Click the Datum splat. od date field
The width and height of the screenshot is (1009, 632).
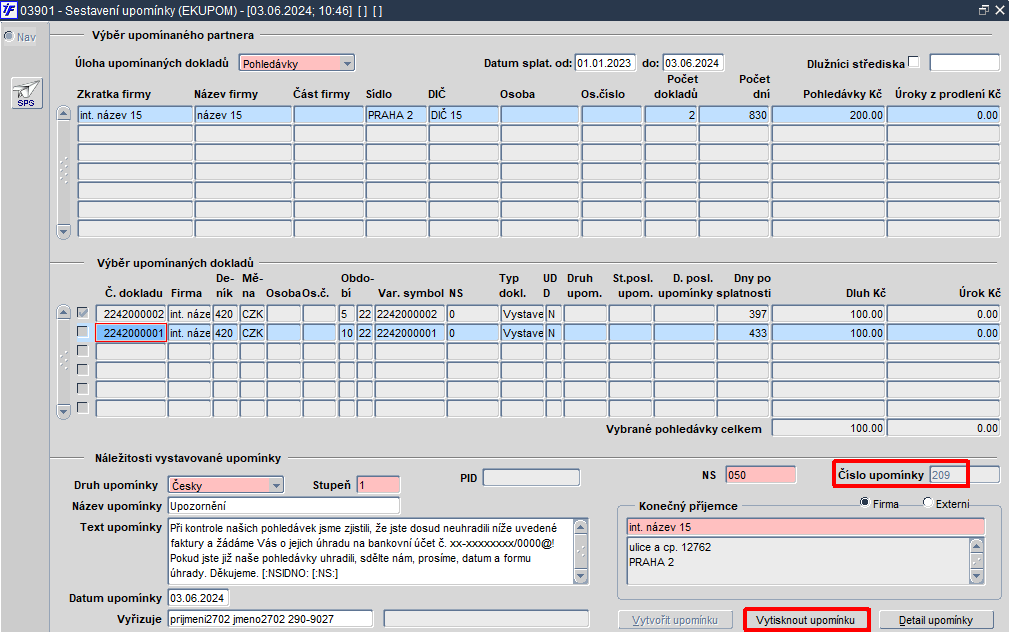click(605, 63)
